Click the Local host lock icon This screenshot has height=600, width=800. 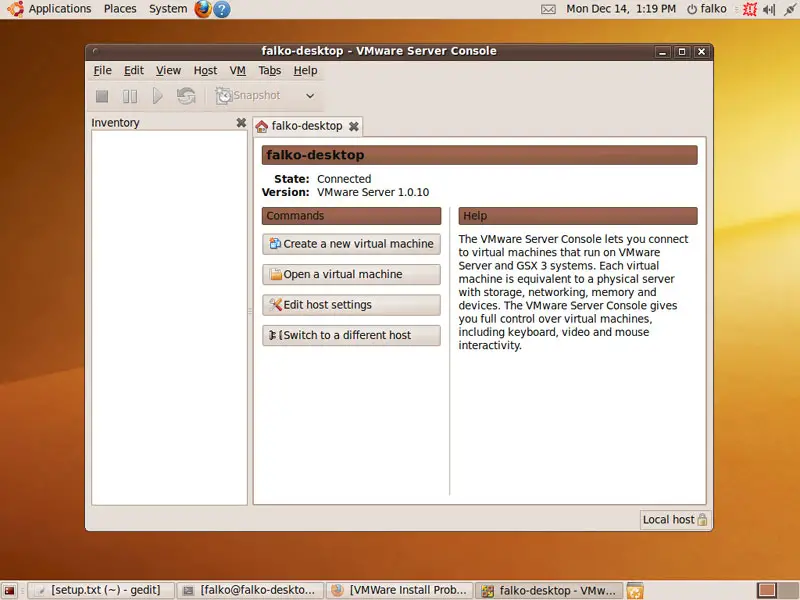[x=702, y=519]
